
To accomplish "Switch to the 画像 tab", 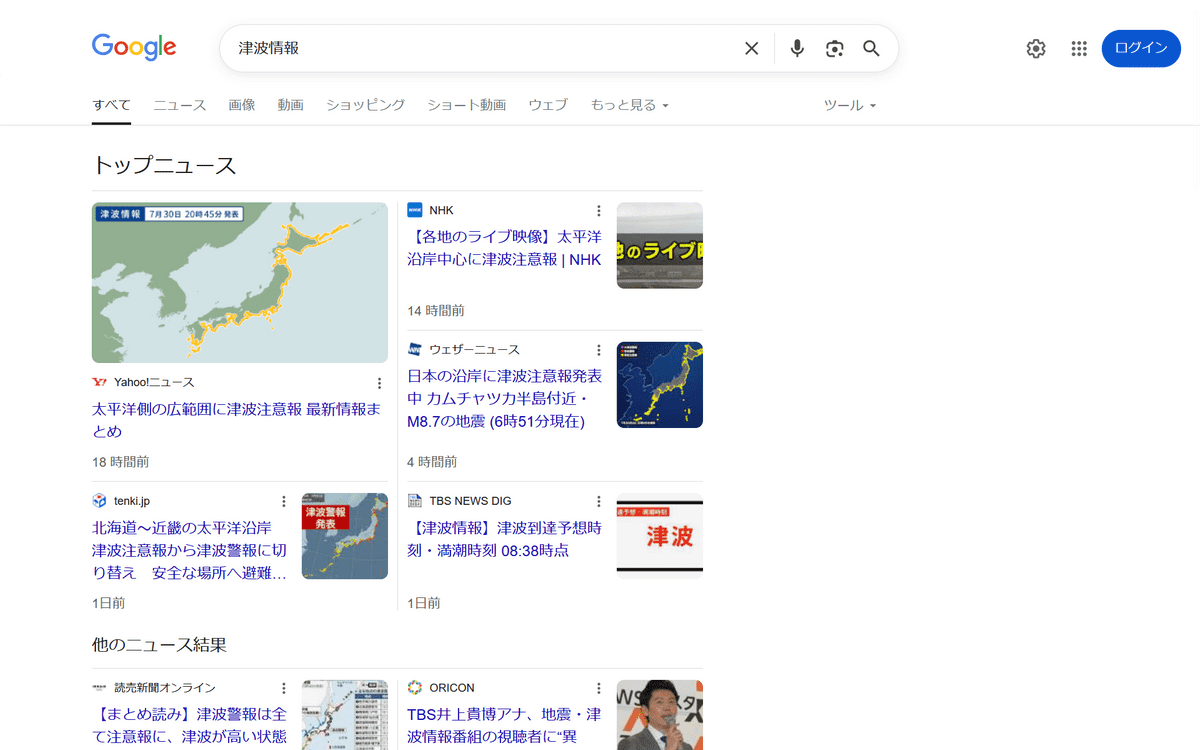I will tap(242, 105).
